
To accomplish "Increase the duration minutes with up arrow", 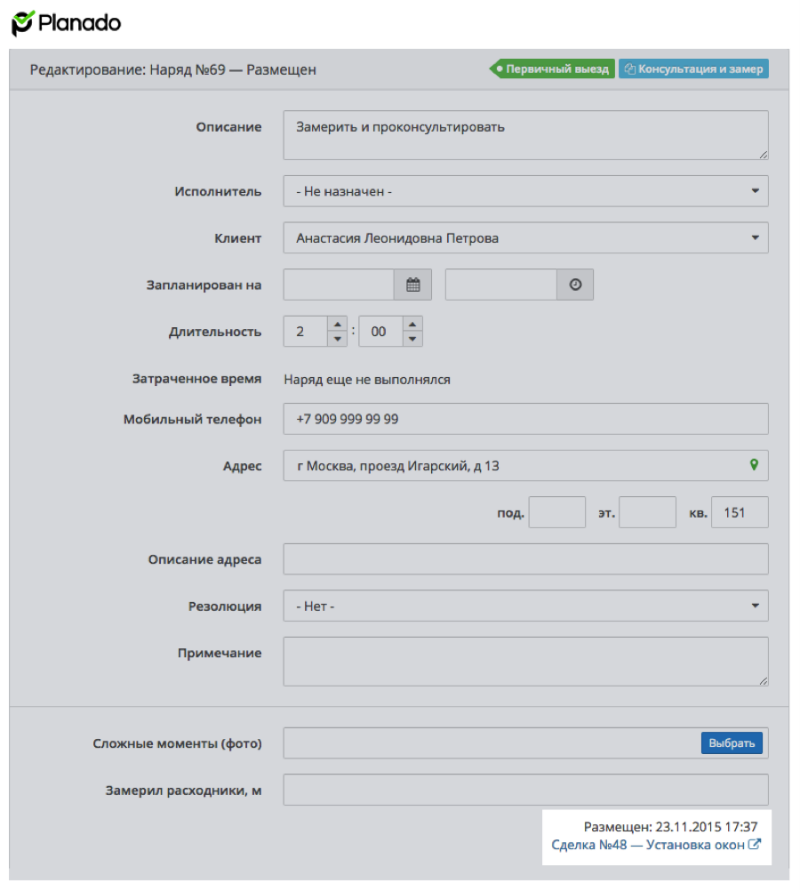I will tap(412, 324).
